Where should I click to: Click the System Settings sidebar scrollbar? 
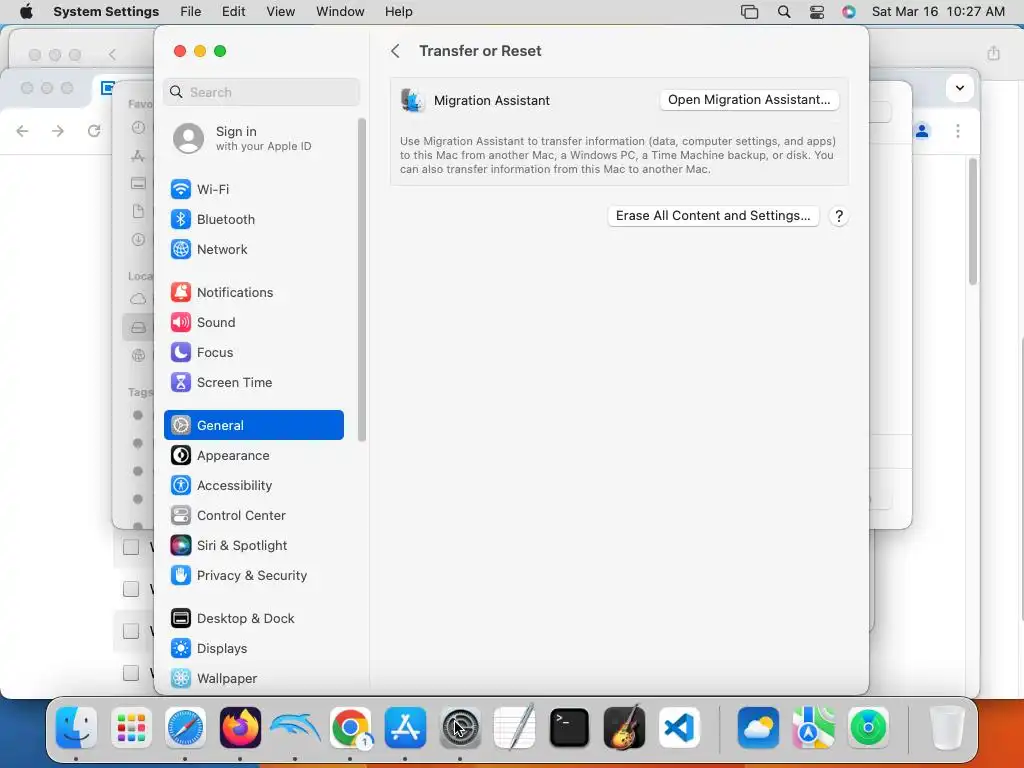(x=362, y=280)
